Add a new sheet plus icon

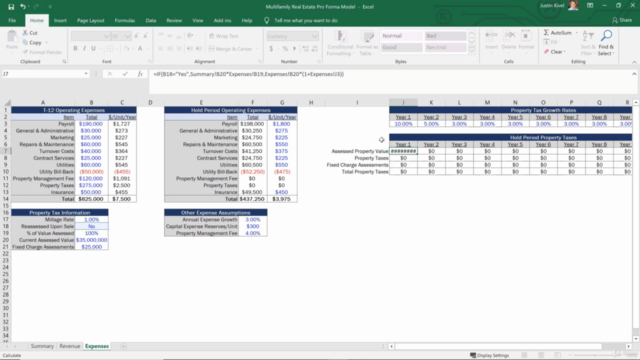[123, 346]
